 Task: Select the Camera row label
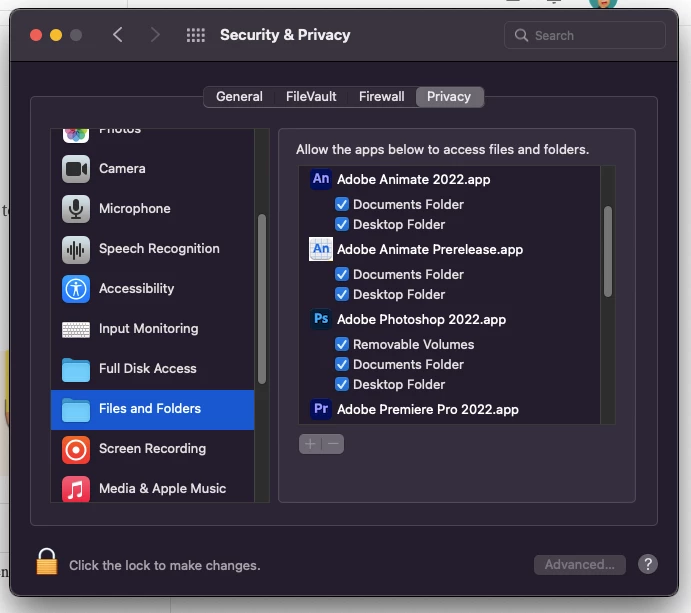[x=122, y=168]
